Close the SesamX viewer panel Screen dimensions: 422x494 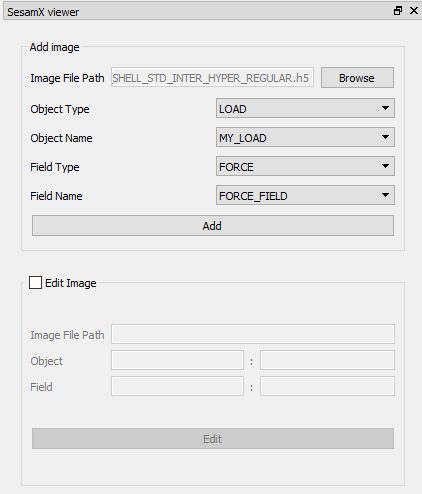tap(414, 11)
